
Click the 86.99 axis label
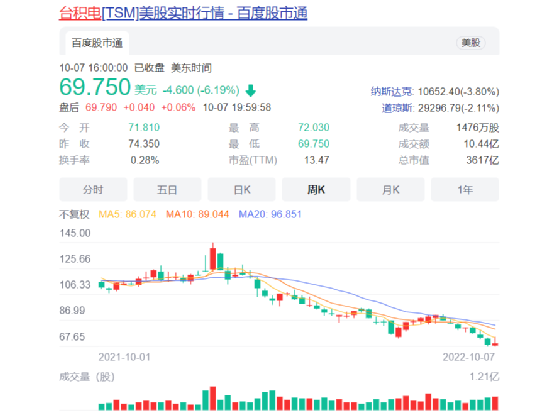pos(72,310)
